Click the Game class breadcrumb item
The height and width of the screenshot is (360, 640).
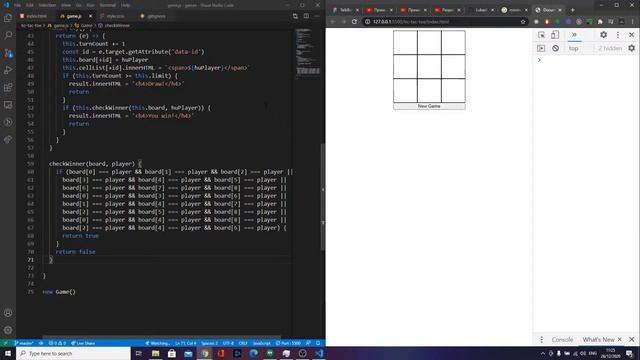84,25
